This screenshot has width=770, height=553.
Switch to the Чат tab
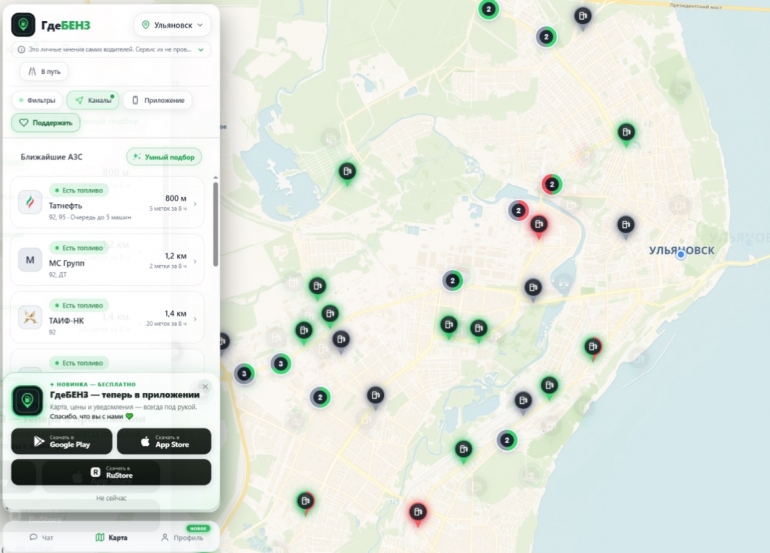point(41,537)
